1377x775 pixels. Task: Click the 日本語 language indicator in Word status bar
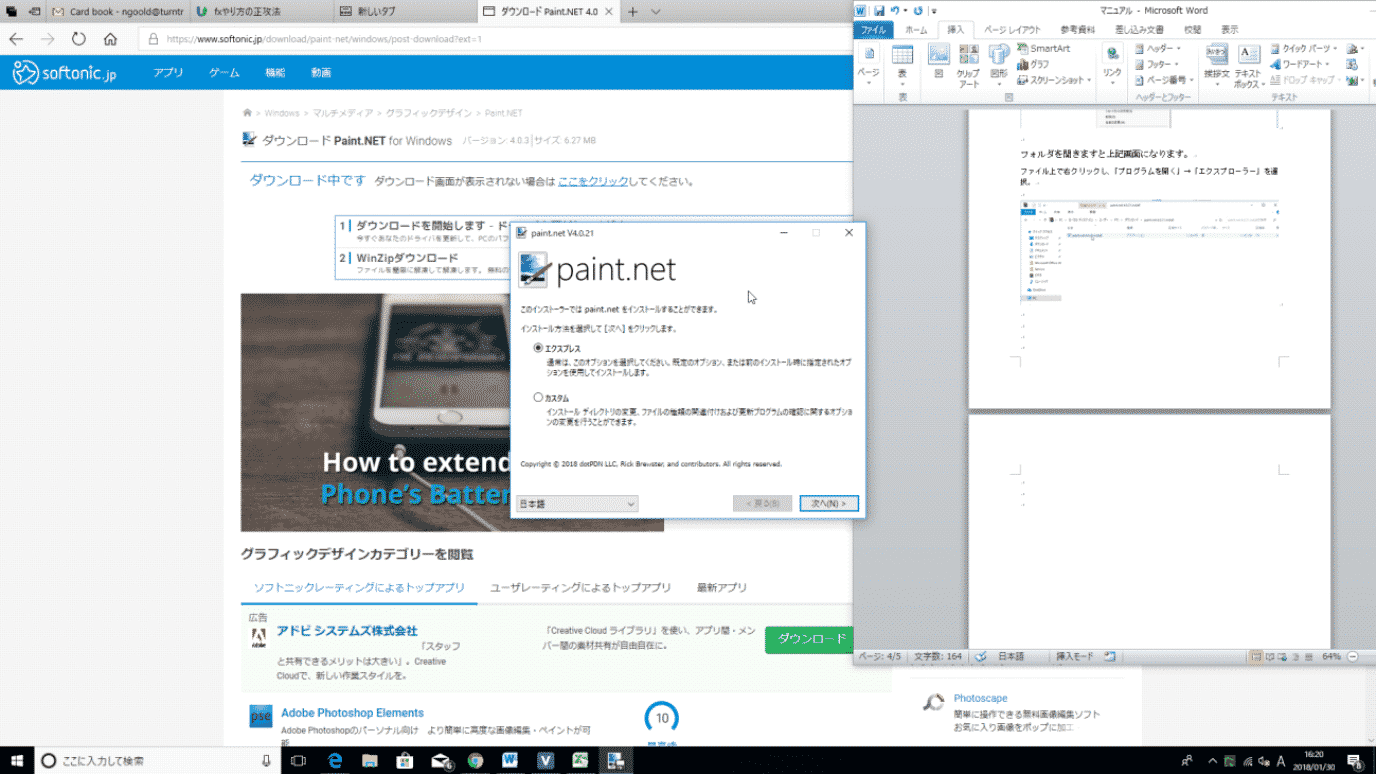[x=1011, y=657]
